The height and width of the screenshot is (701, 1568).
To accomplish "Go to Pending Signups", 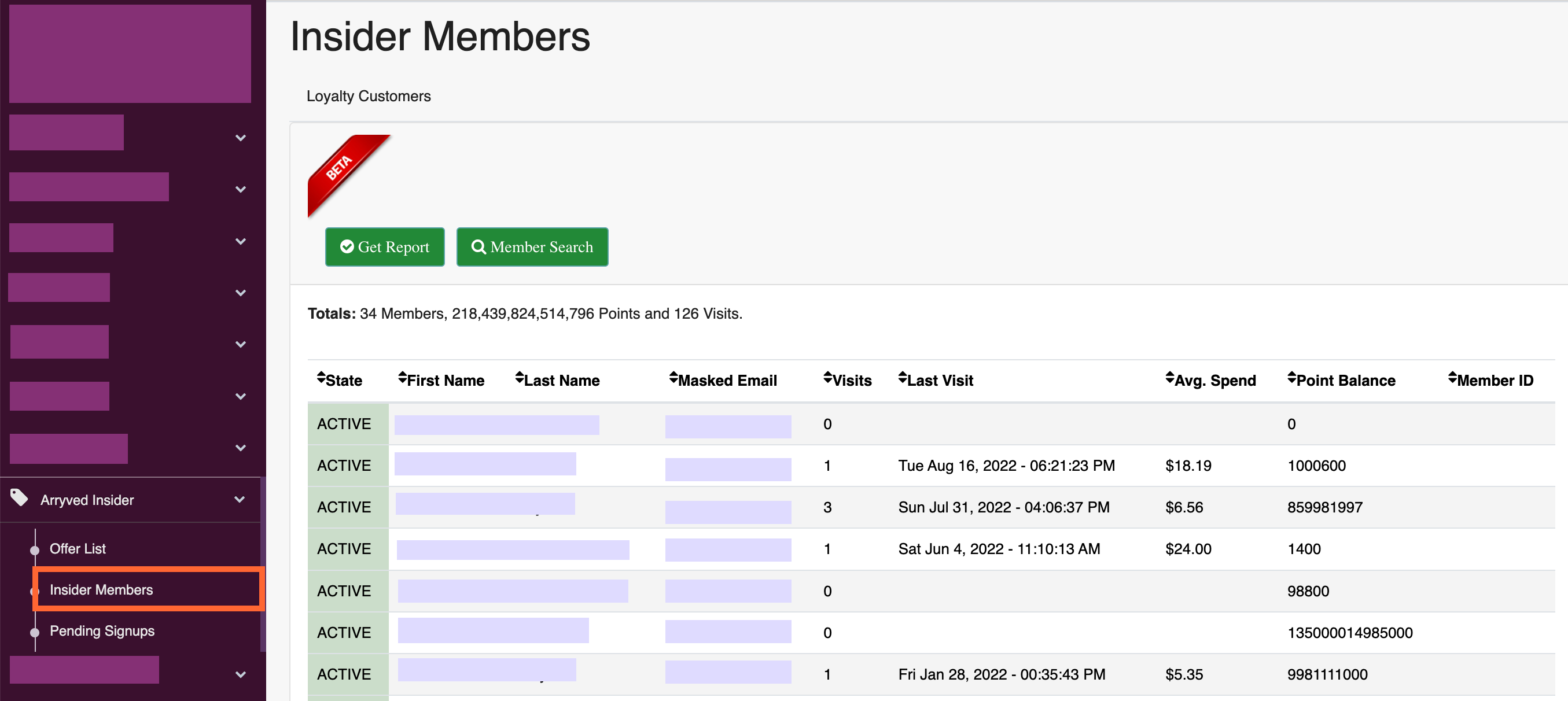I will [x=102, y=630].
